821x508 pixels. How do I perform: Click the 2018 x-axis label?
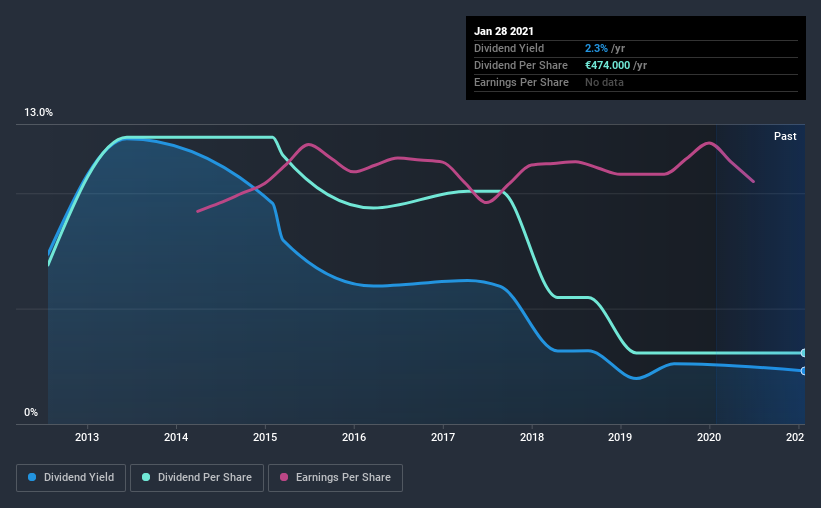pos(532,437)
